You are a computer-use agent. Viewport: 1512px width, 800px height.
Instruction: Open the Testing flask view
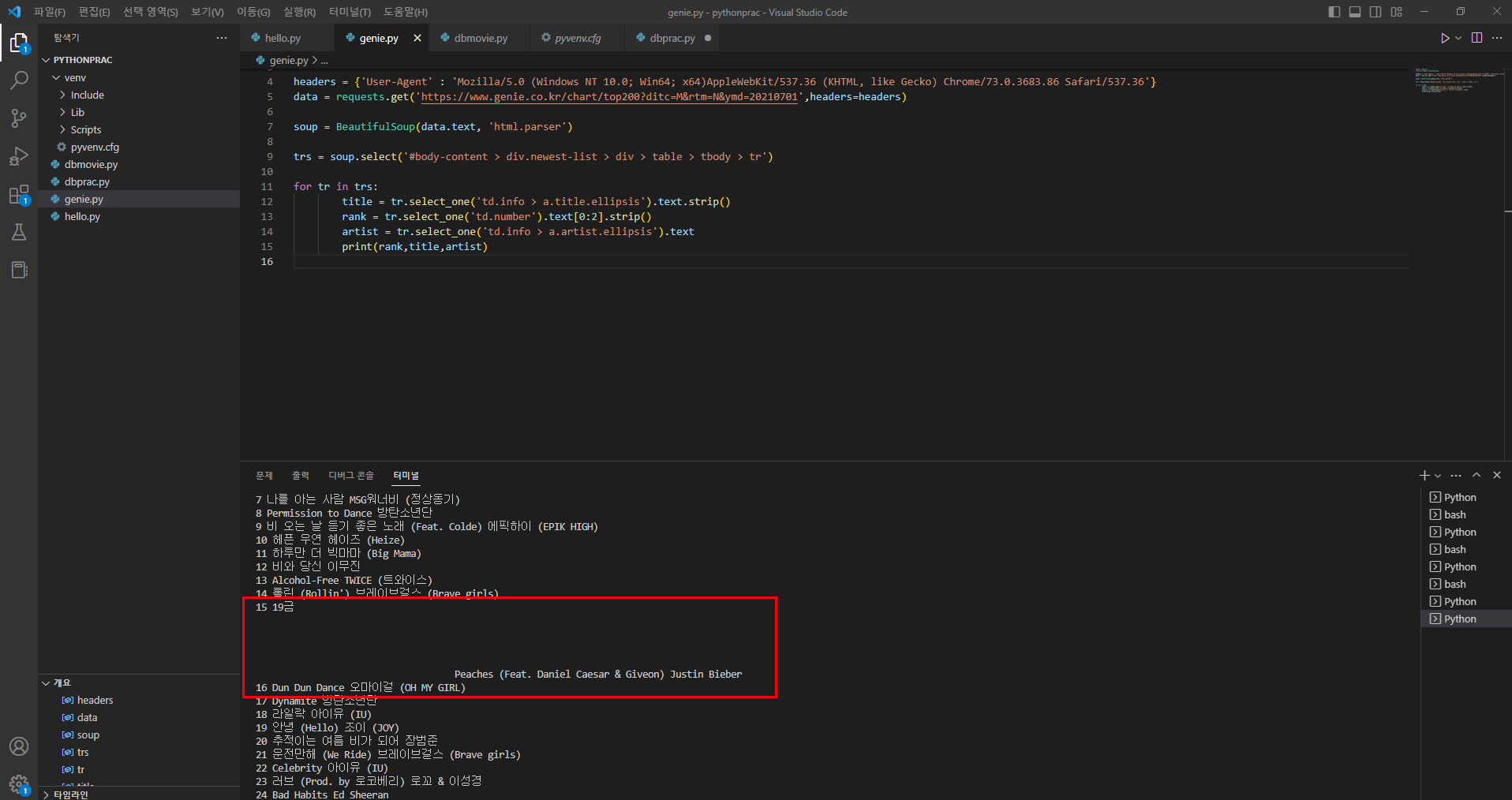pos(19,232)
